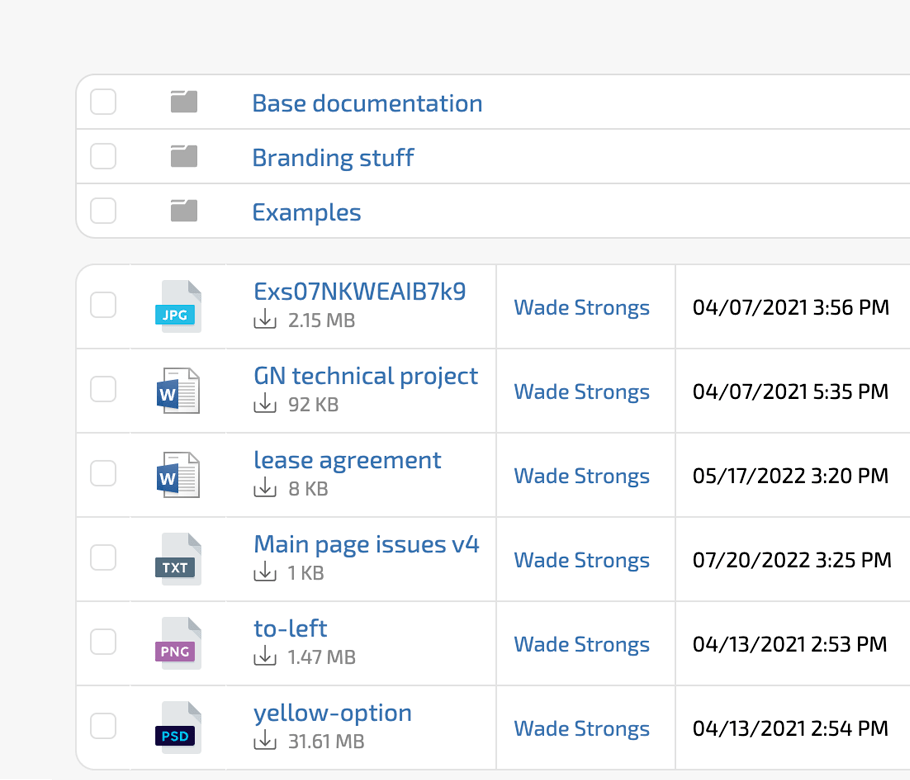Click the 31.61 MB file size text
Viewport: 910px width, 780px height.
pyautogui.click(x=326, y=741)
